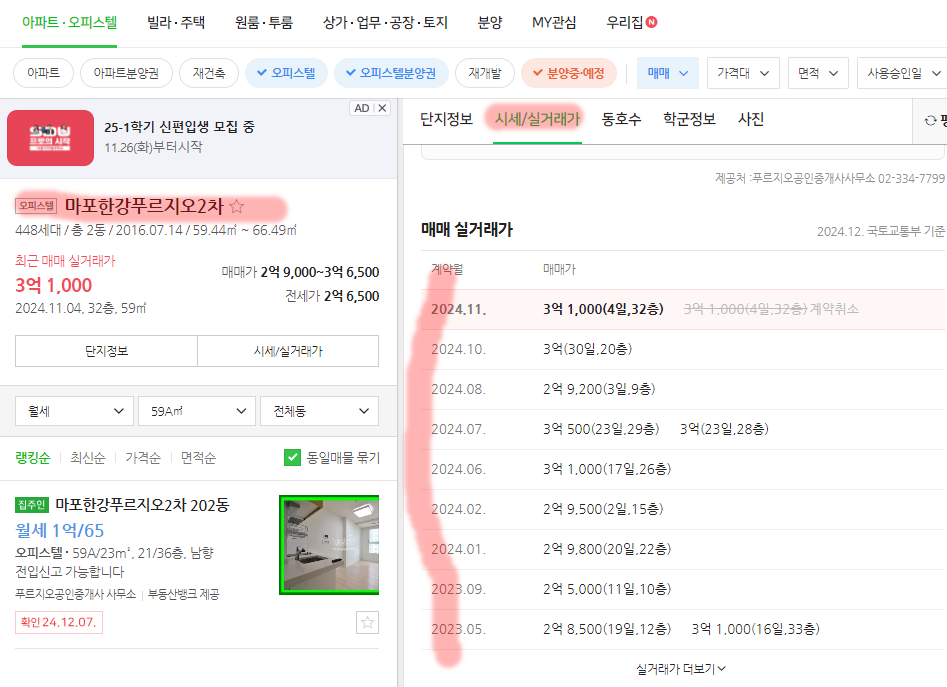Image resolution: width=947 pixels, height=687 pixels.
Task: Open the 동호수 detail tab
Action: [621, 119]
